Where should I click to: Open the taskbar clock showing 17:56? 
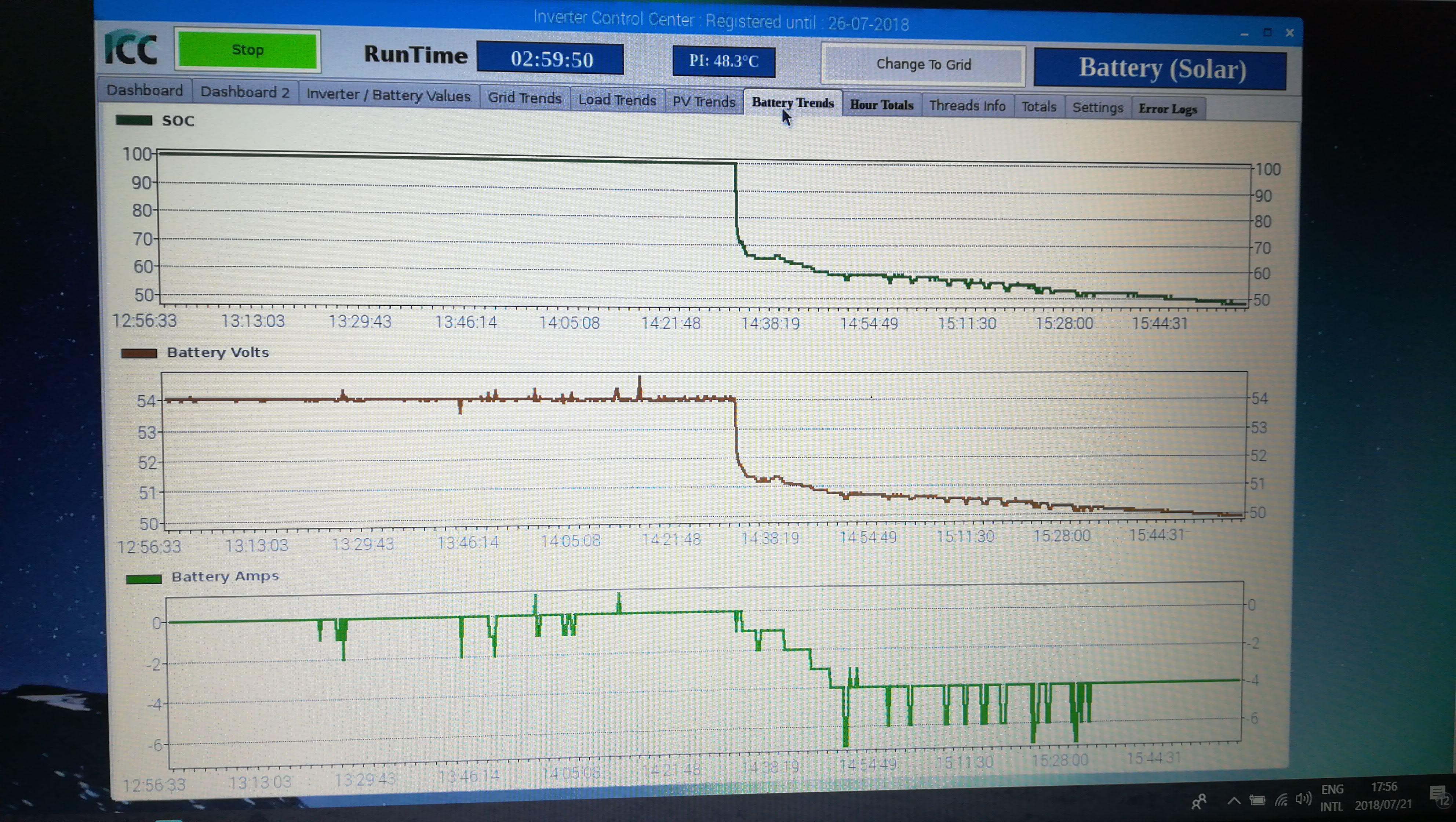tap(1383, 796)
